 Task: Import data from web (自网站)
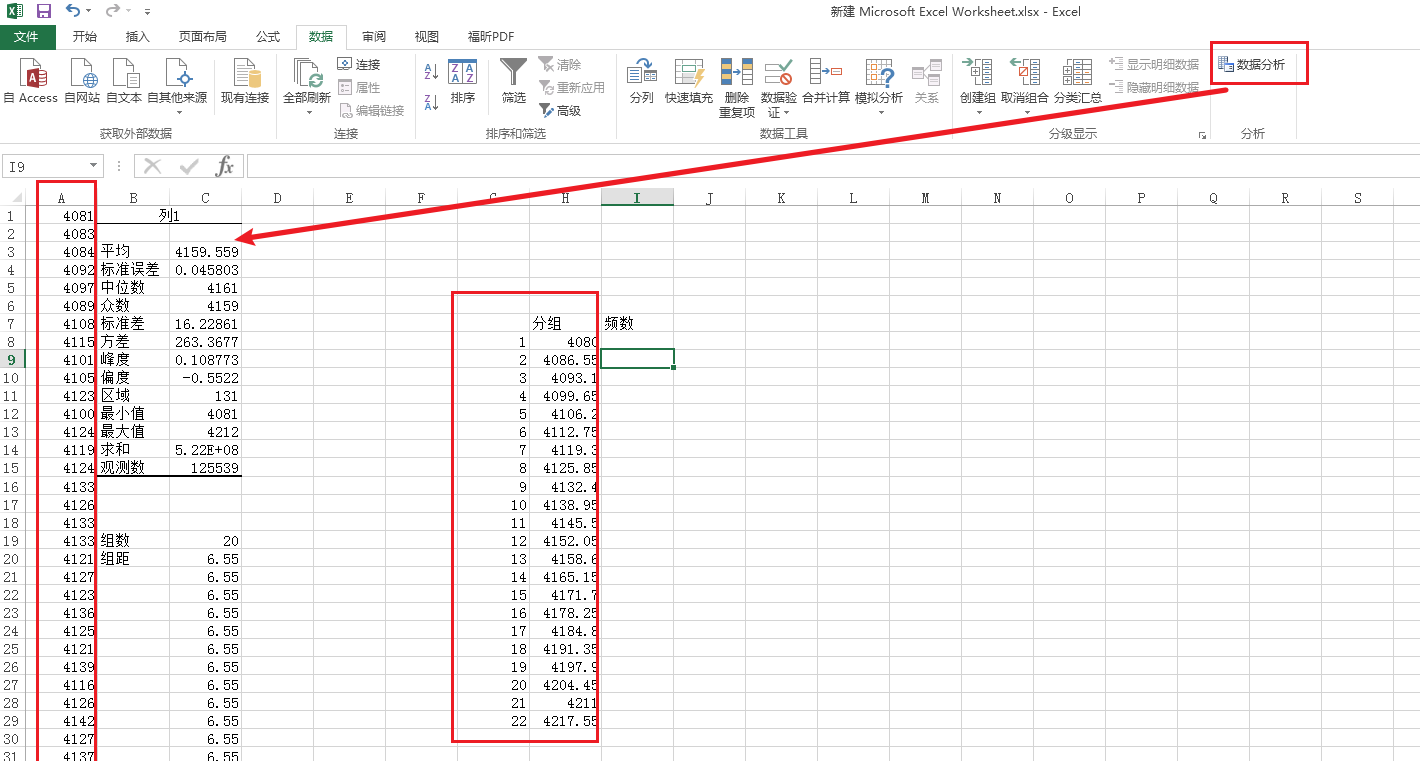[x=82, y=82]
